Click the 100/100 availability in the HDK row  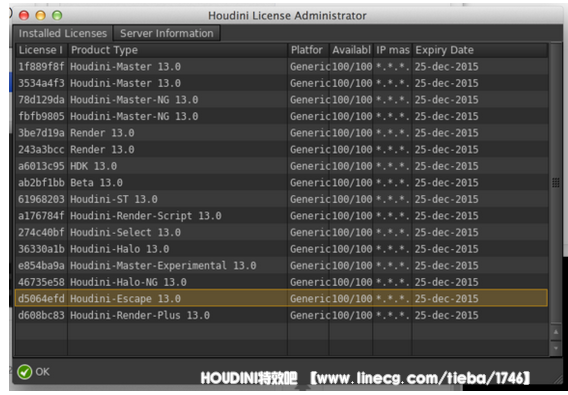pyautogui.click(x=352, y=166)
